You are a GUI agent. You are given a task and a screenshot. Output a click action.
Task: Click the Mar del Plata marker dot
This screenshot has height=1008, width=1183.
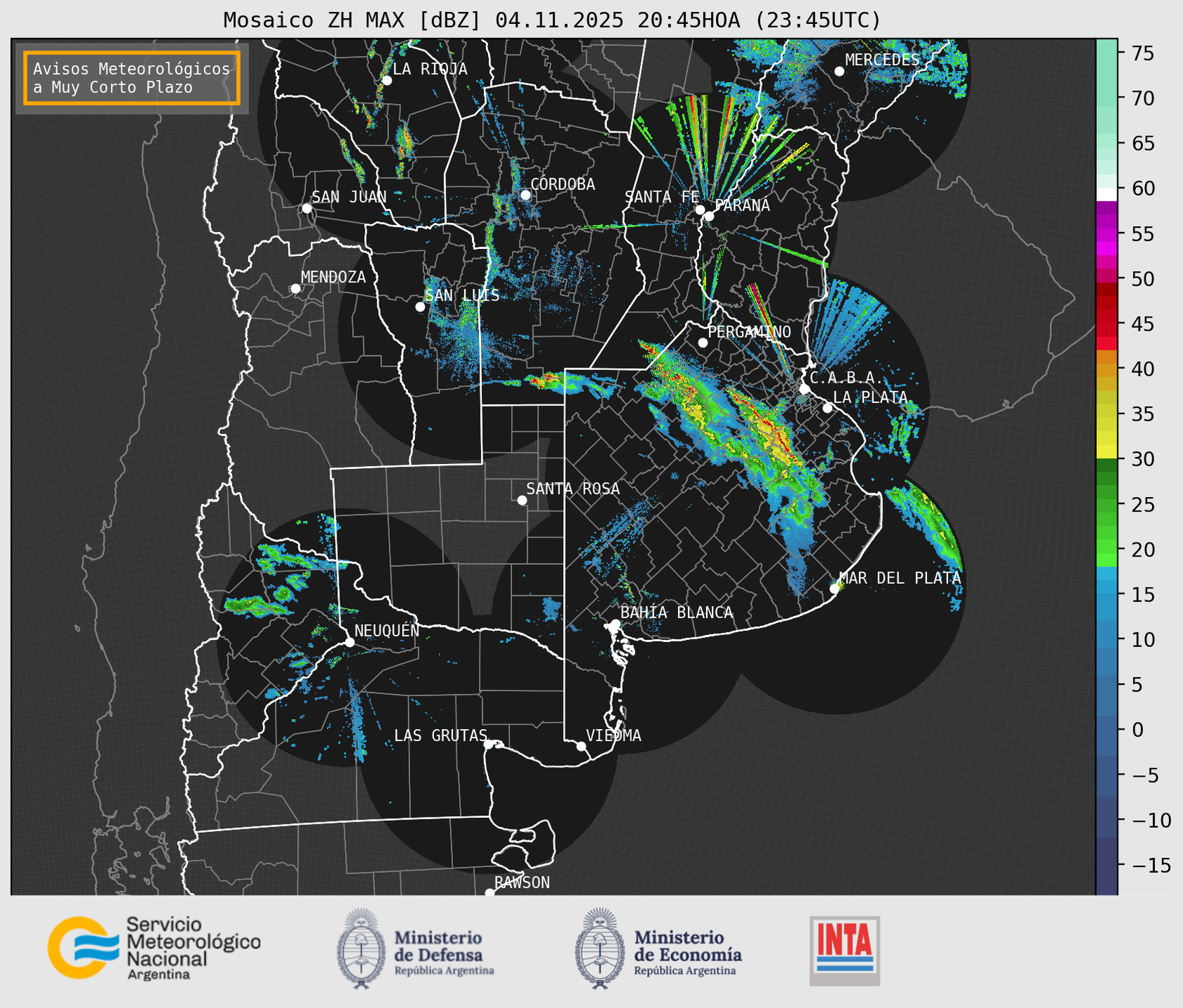coord(834,589)
